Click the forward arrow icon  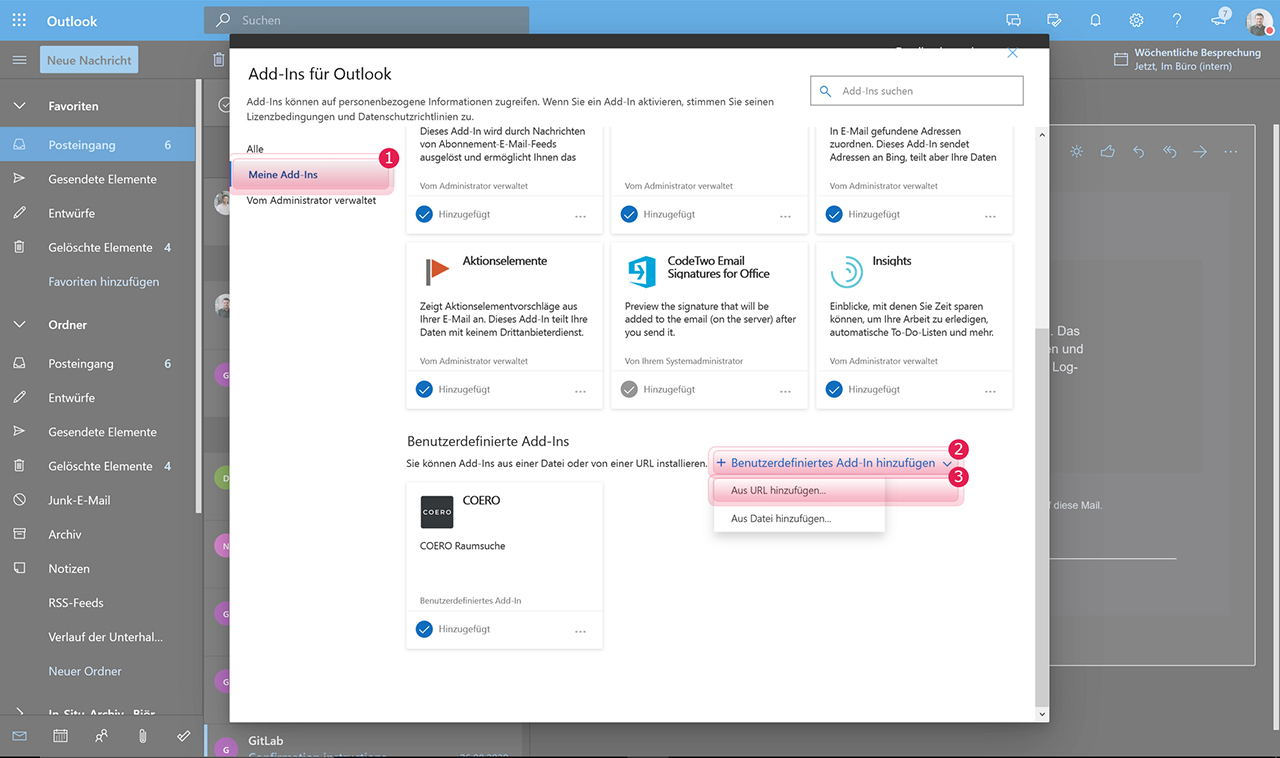pos(1200,151)
